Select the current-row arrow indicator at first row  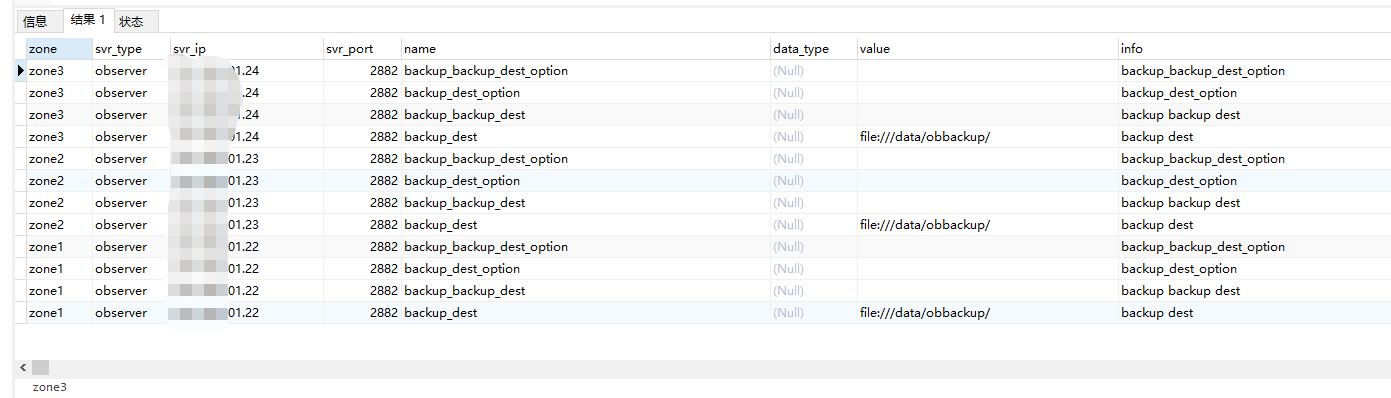coord(21,71)
